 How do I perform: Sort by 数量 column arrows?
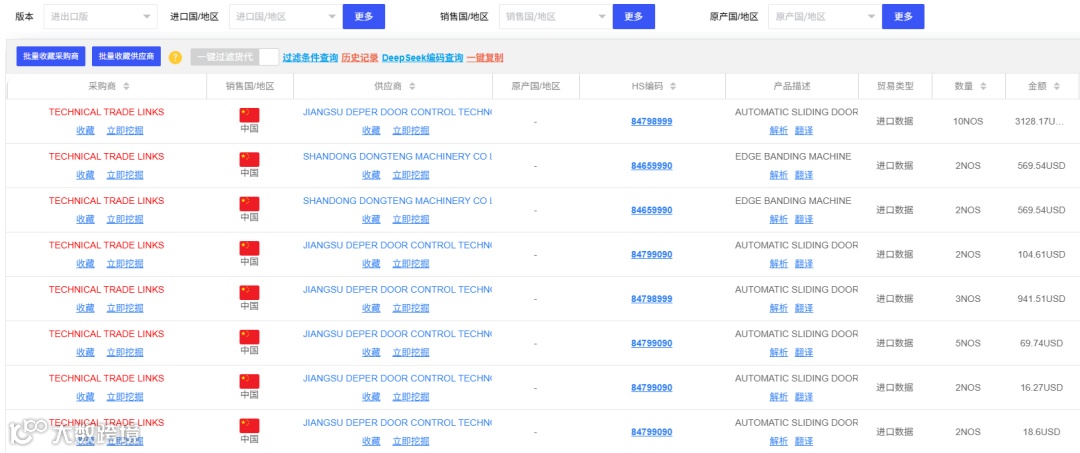(x=983, y=87)
